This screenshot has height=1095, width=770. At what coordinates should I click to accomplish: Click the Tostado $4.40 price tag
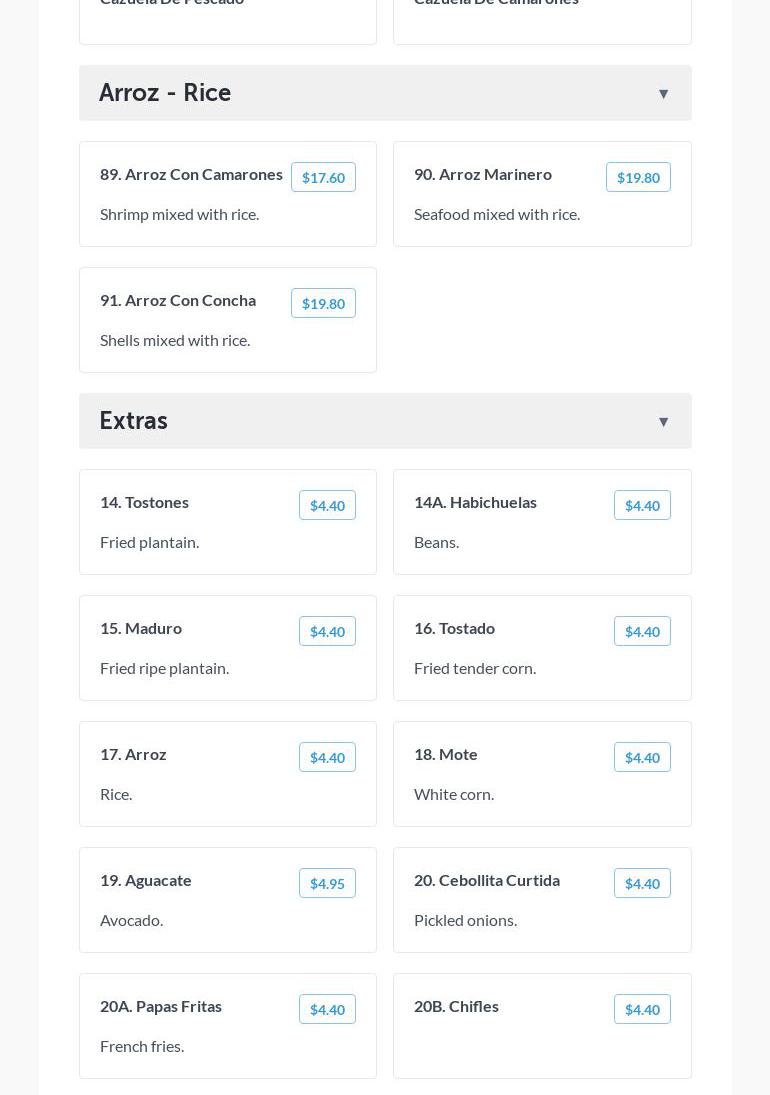click(642, 632)
